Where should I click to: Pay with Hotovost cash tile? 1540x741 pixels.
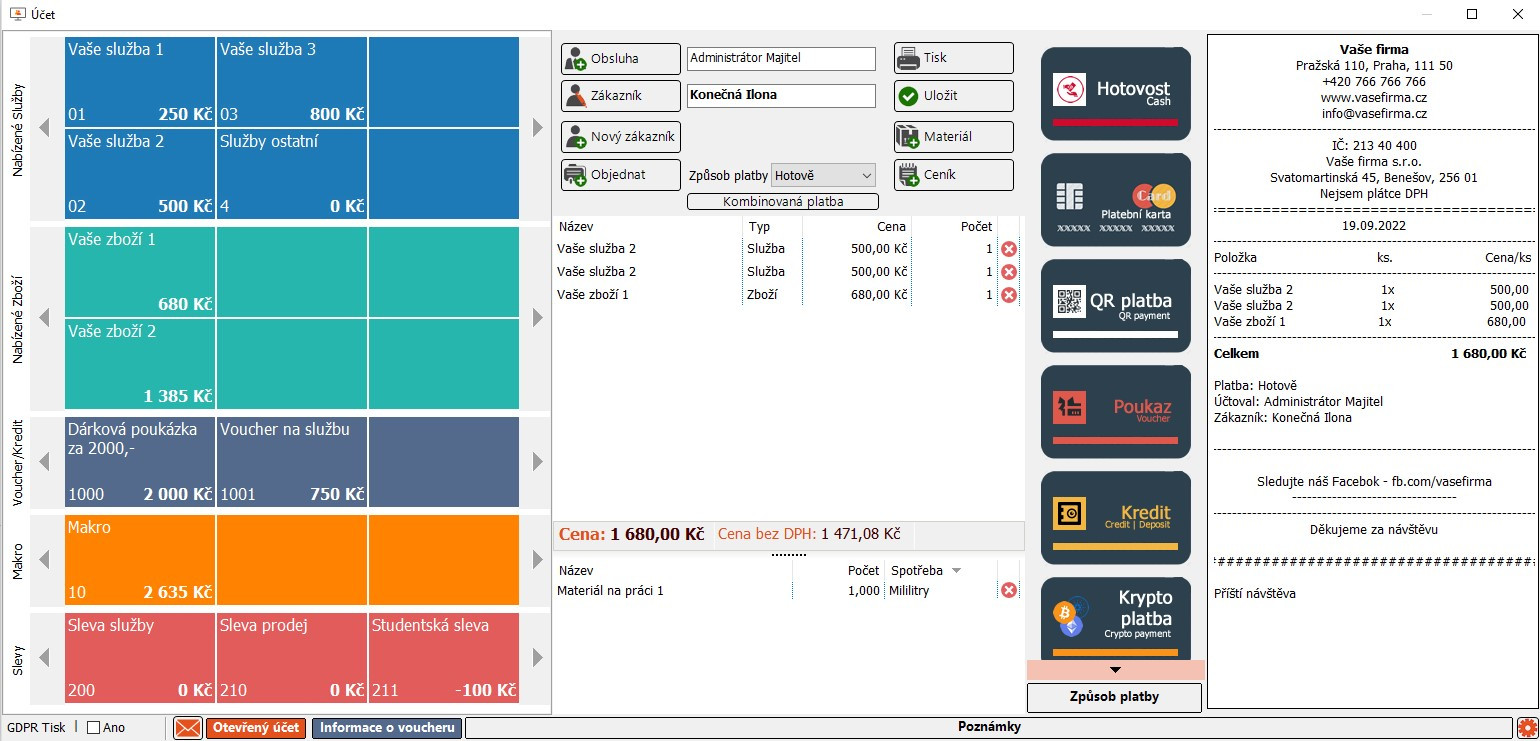coord(1116,93)
